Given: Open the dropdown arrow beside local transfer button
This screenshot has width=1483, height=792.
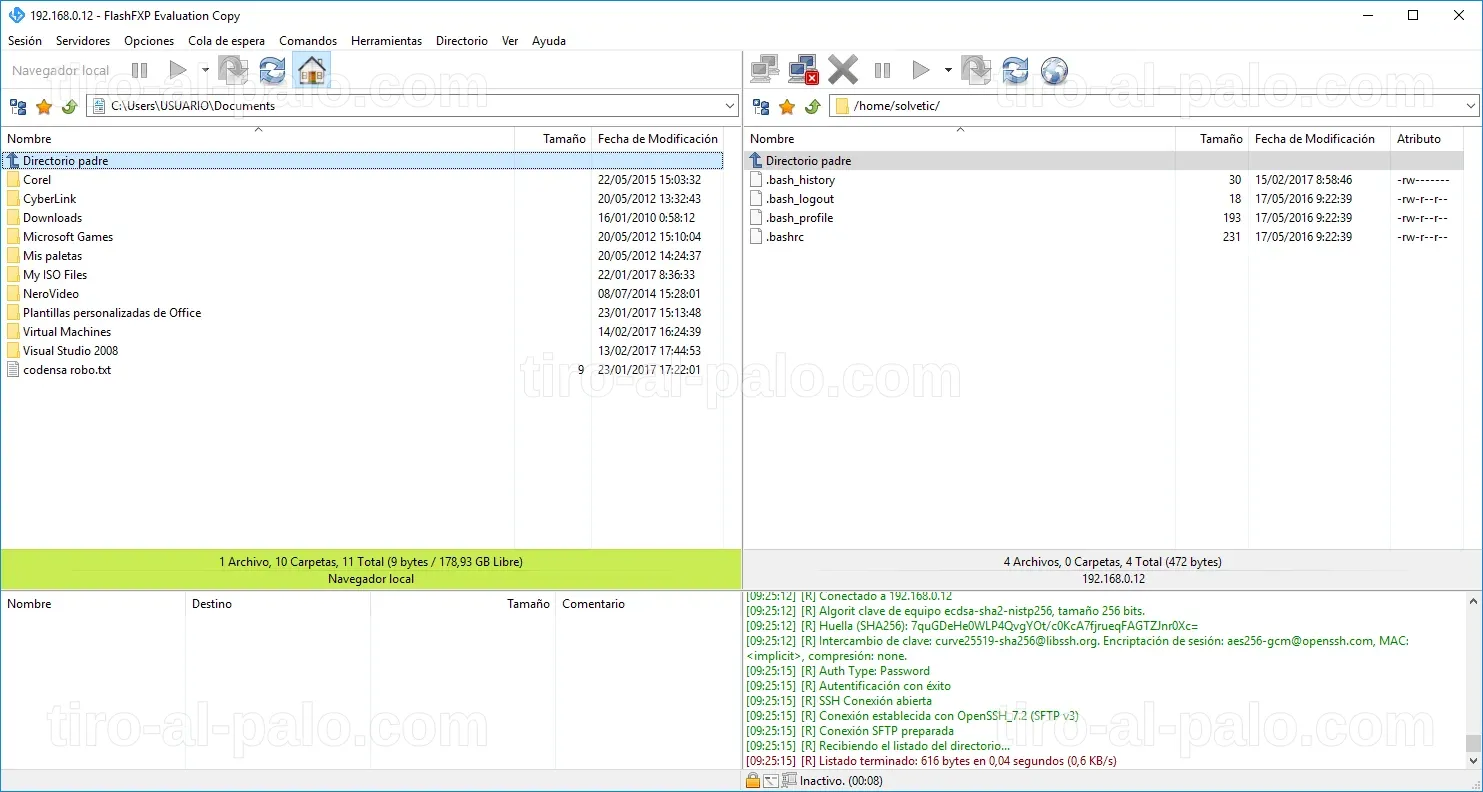Looking at the screenshot, I should click(x=205, y=70).
